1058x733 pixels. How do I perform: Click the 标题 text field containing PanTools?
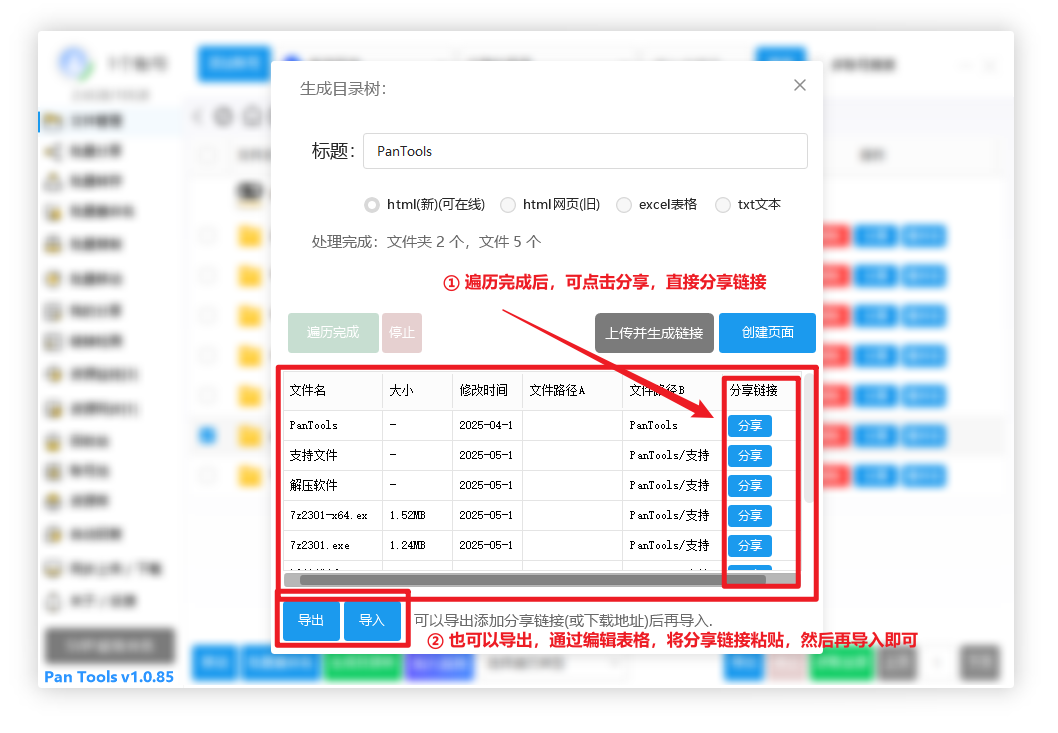click(584, 151)
